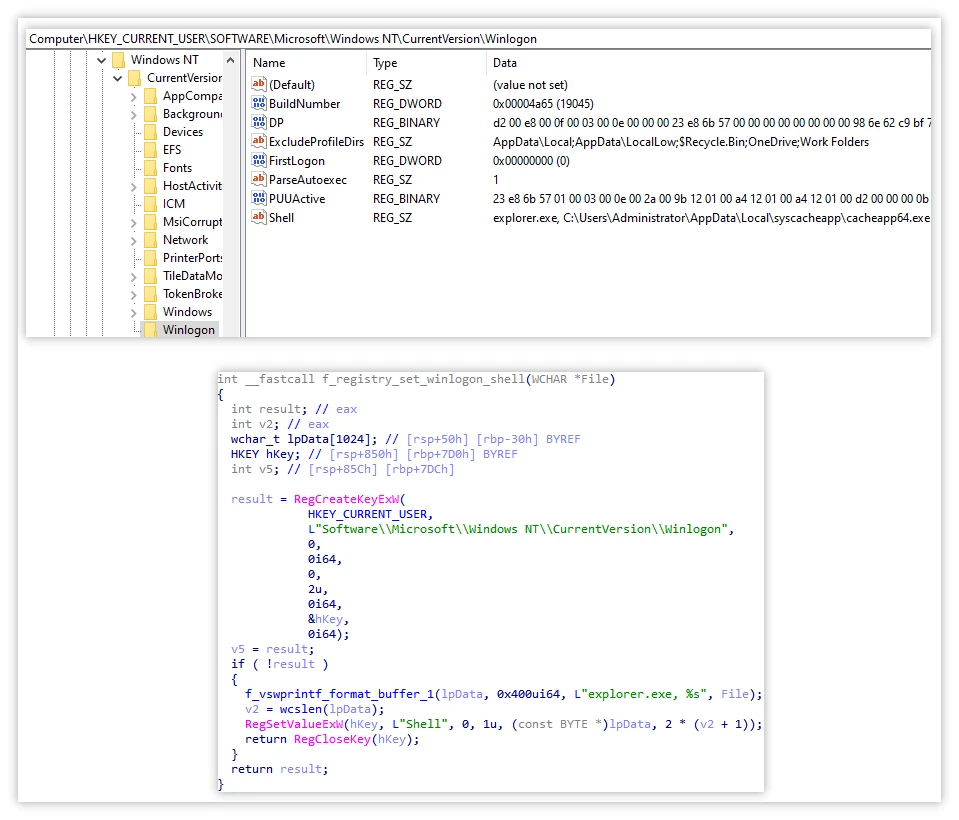
Task: Click the tree pane scroll up arrow
Action: coord(230,60)
